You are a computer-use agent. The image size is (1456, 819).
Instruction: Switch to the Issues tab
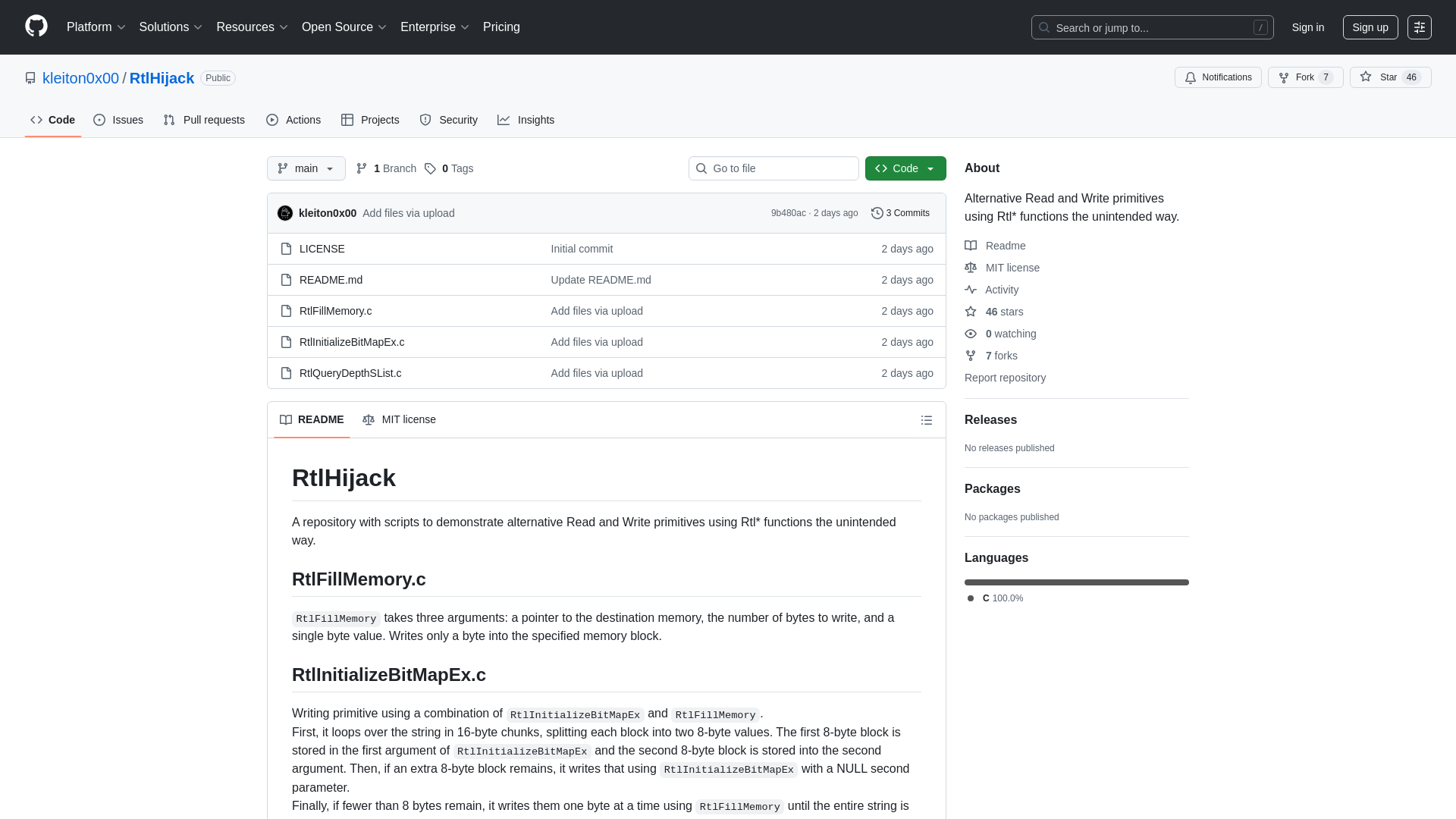point(118,120)
